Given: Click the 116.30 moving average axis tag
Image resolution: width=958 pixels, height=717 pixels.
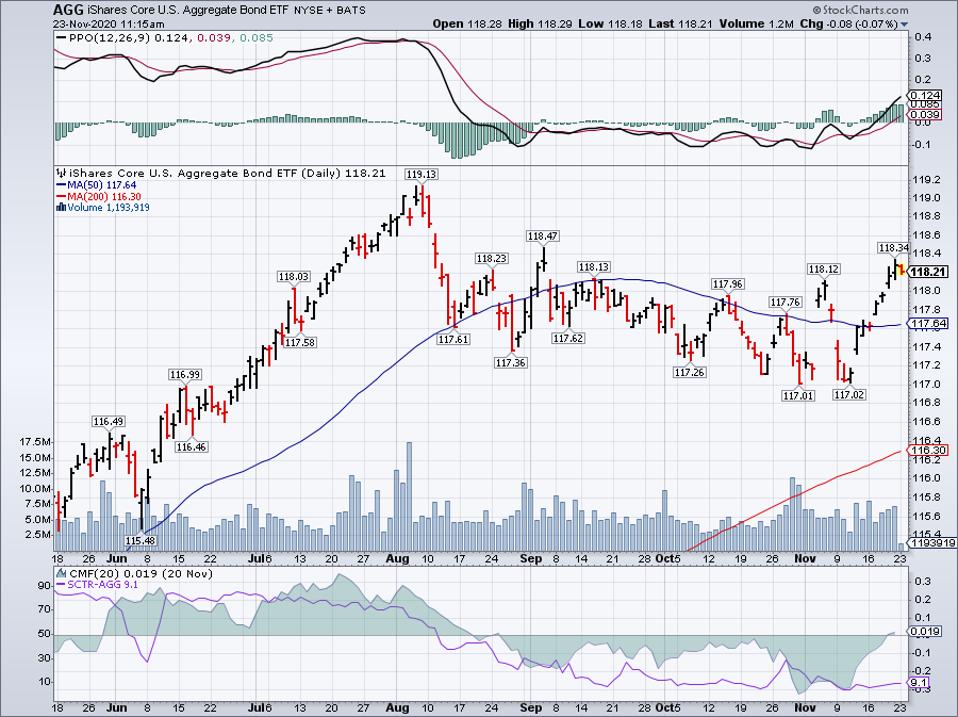Looking at the screenshot, I should coord(929,451).
